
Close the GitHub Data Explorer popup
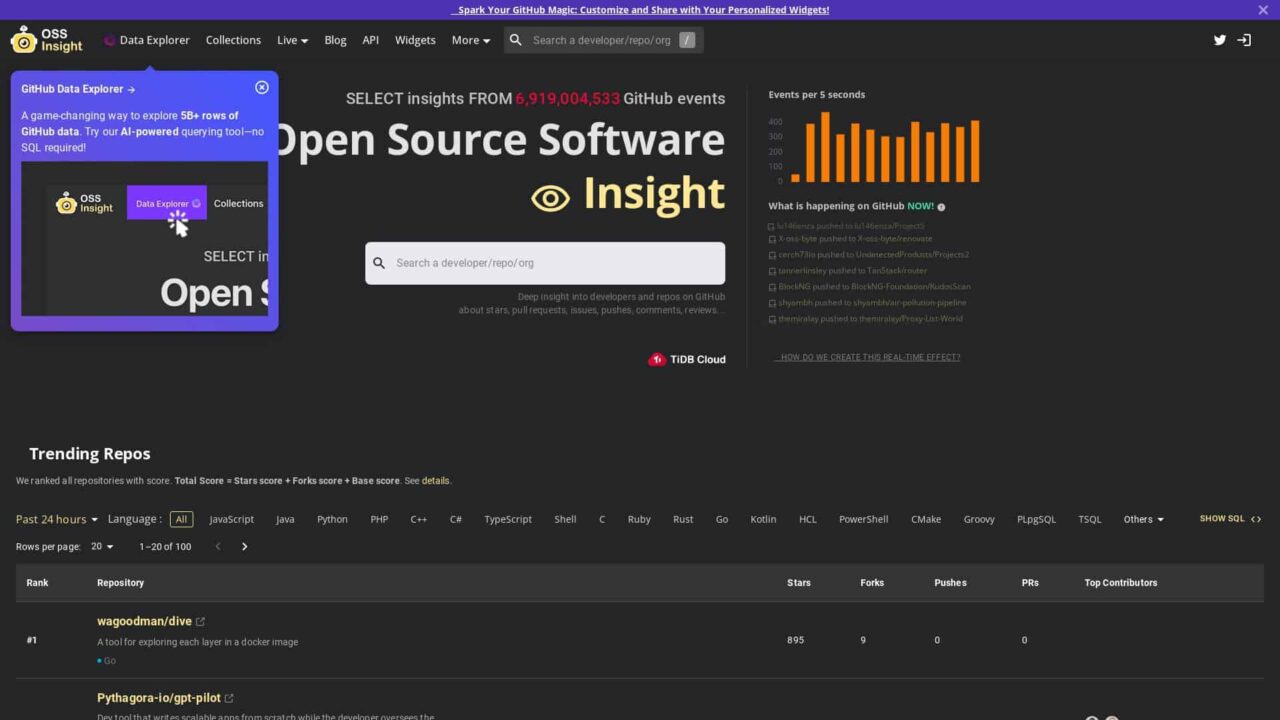click(x=262, y=88)
